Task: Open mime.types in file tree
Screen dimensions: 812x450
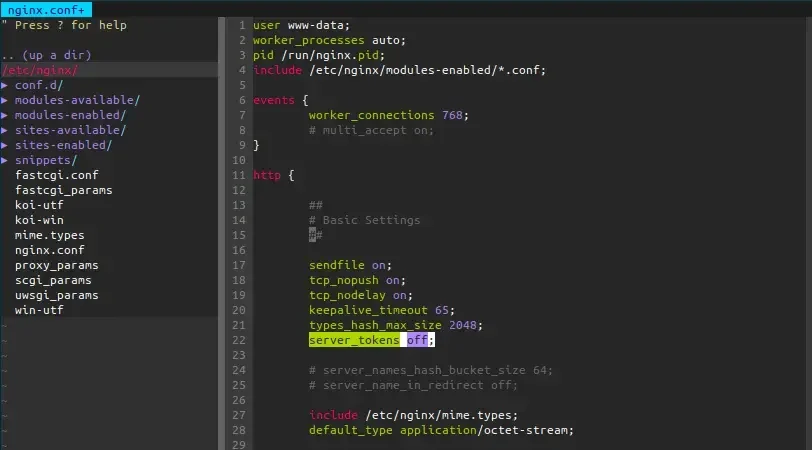Action: click(49, 235)
